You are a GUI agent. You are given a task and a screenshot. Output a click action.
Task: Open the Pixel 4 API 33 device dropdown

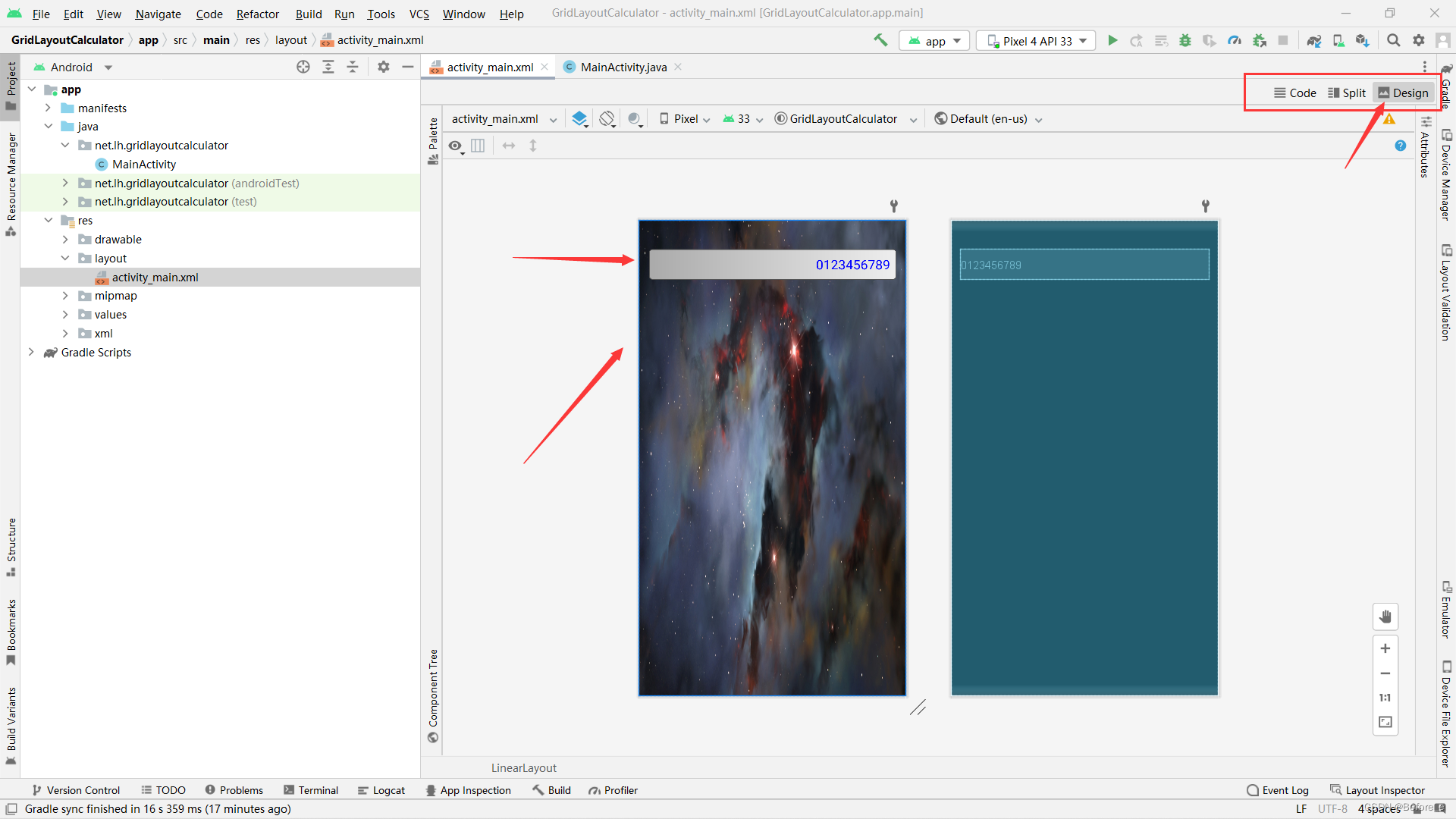coord(1036,41)
